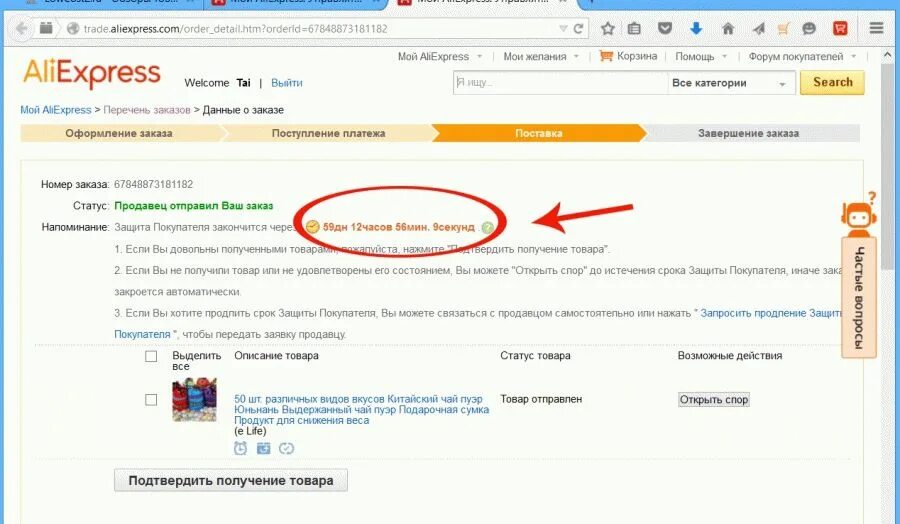Click the Покупателя link continuation
The height and width of the screenshot is (524, 900).
click(x=142, y=334)
